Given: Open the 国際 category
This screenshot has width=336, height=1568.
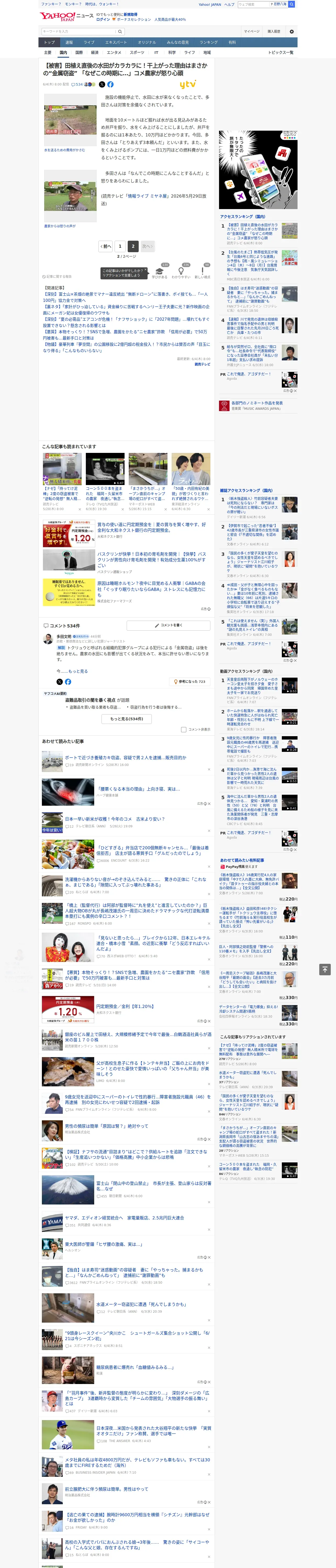Looking at the screenshot, I should coord(79,52).
